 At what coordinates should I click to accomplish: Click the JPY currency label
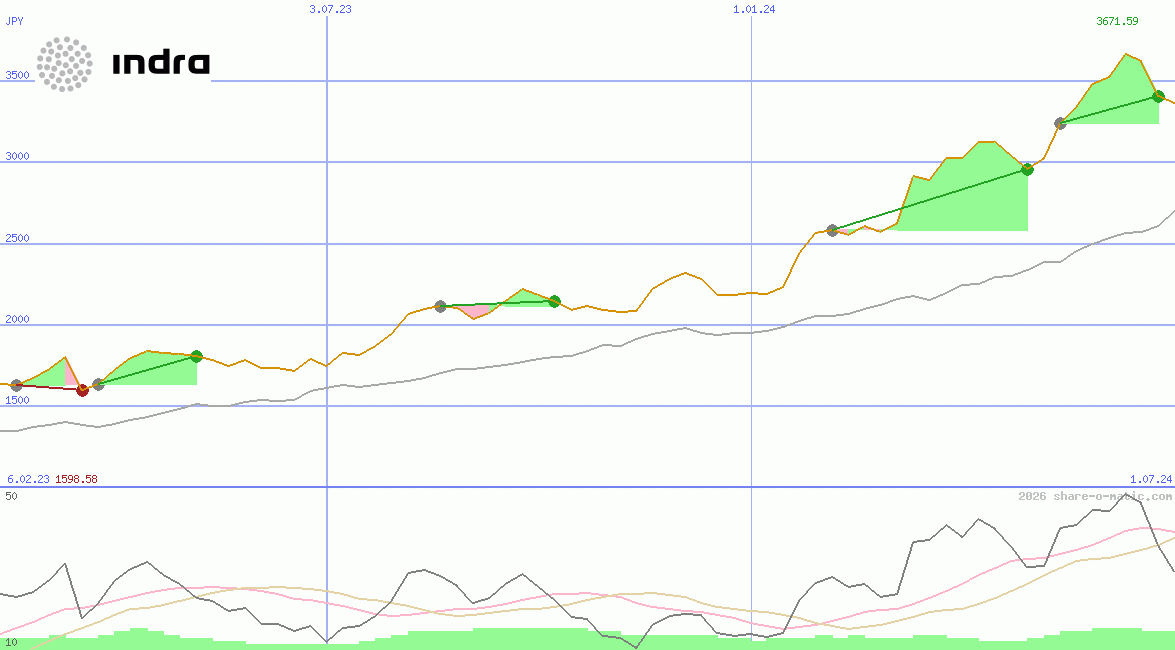coord(14,20)
